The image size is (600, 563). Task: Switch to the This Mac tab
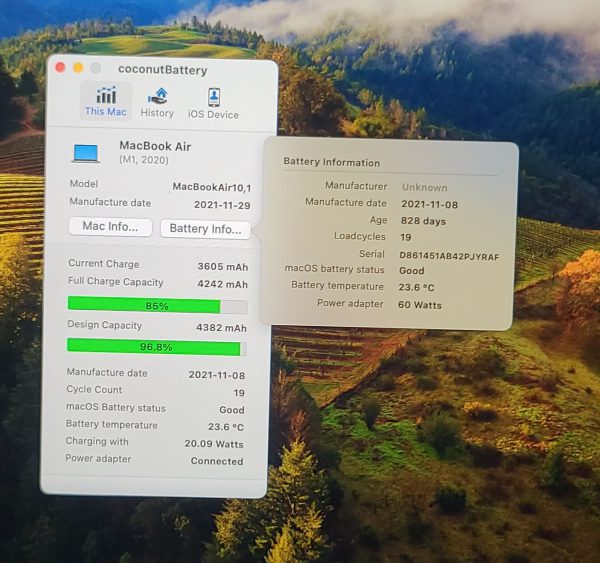tap(105, 102)
